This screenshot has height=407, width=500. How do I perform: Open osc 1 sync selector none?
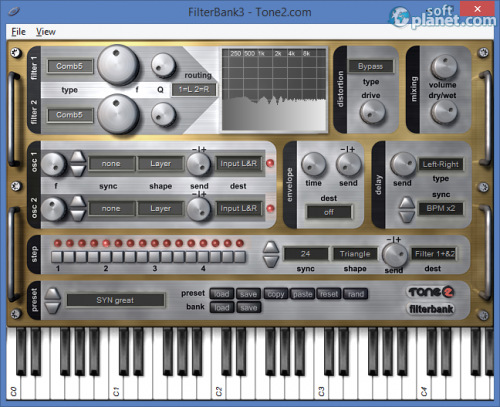(x=111, y=164)
